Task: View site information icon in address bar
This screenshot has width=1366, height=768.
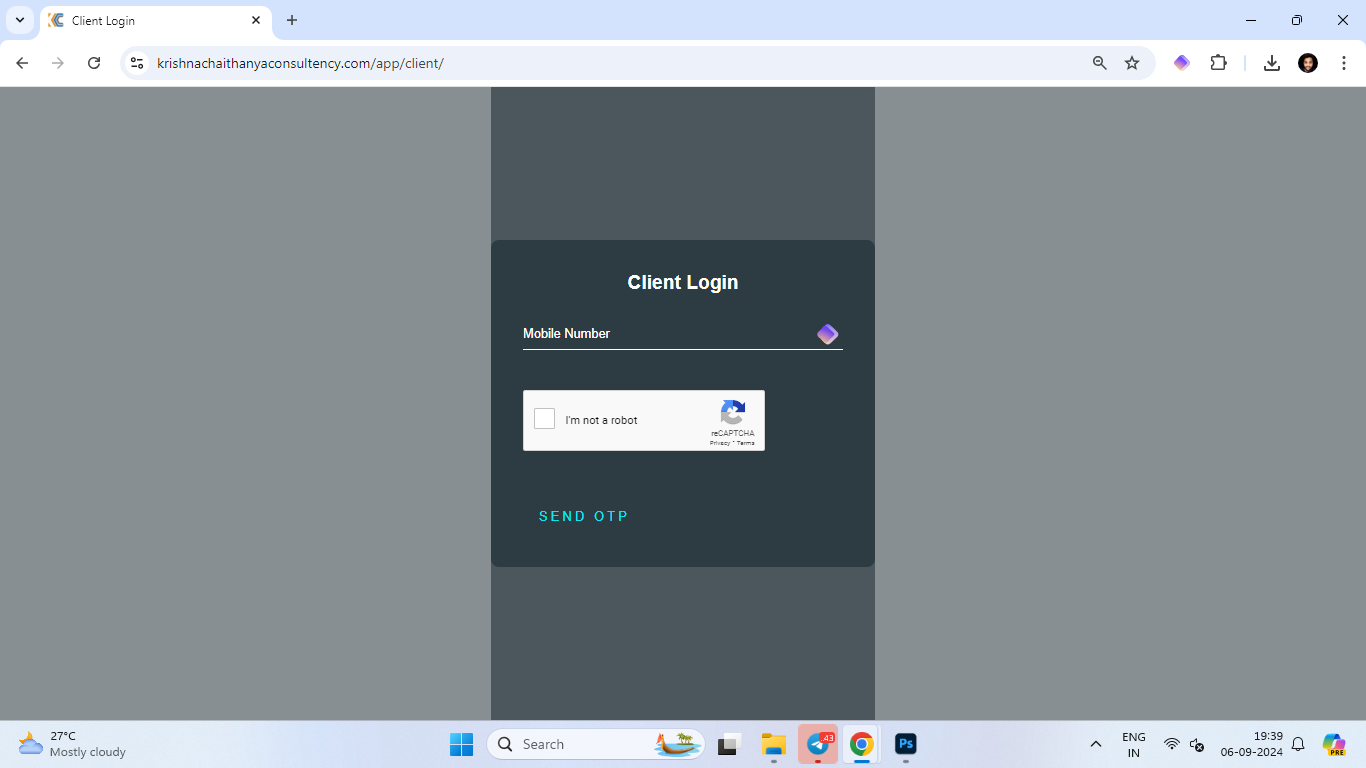Action: 137,63
